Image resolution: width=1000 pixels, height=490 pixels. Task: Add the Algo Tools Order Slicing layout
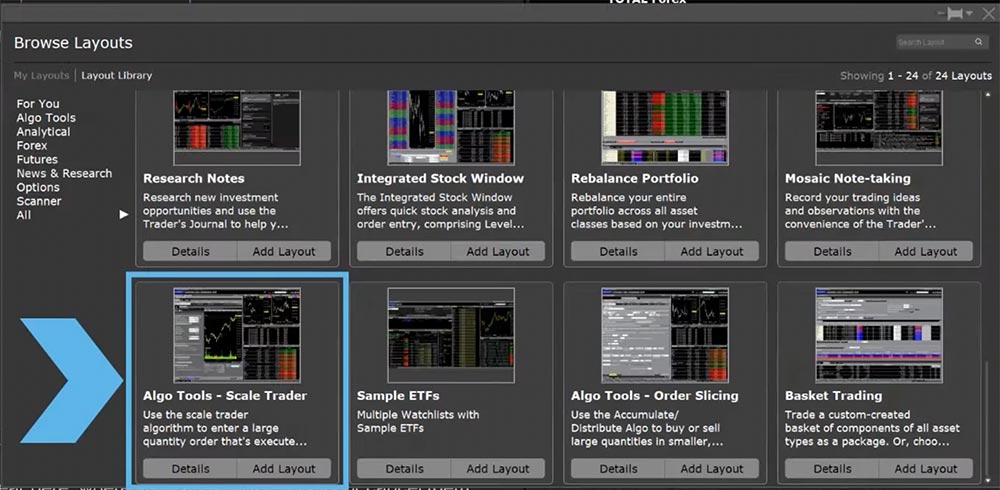click(x=712, y=468)
